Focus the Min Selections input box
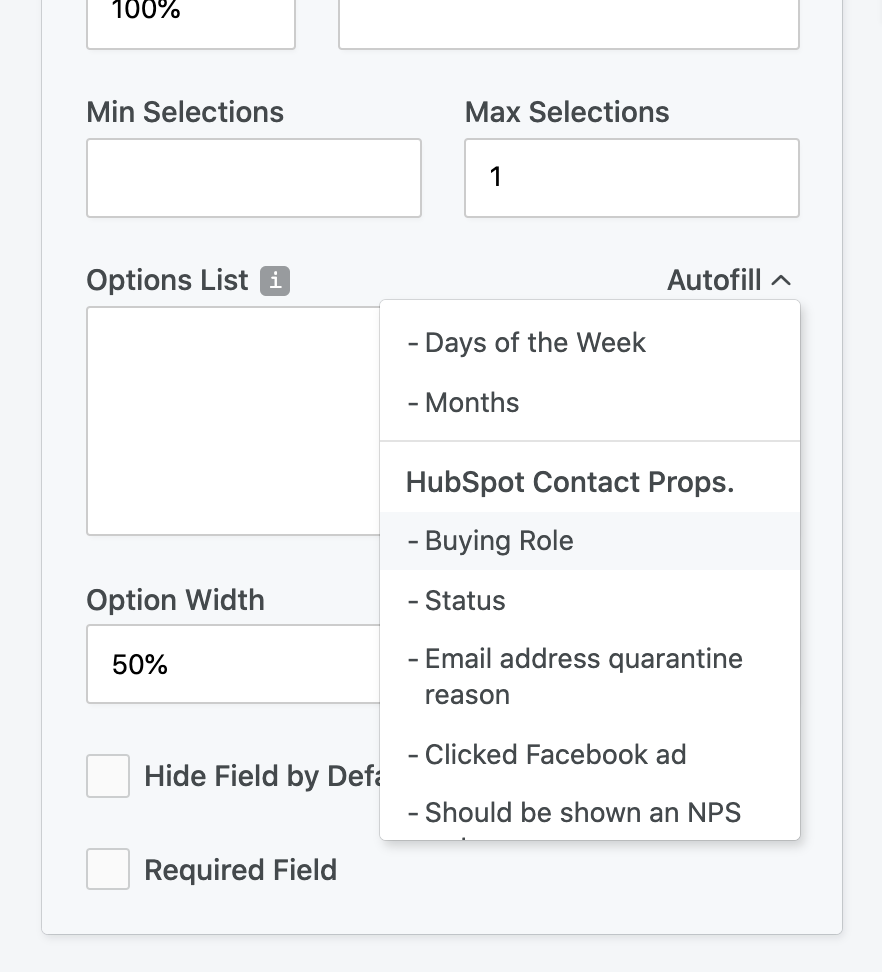The width and height of the screenshot is (882, 972). click(x=254, y=178)
